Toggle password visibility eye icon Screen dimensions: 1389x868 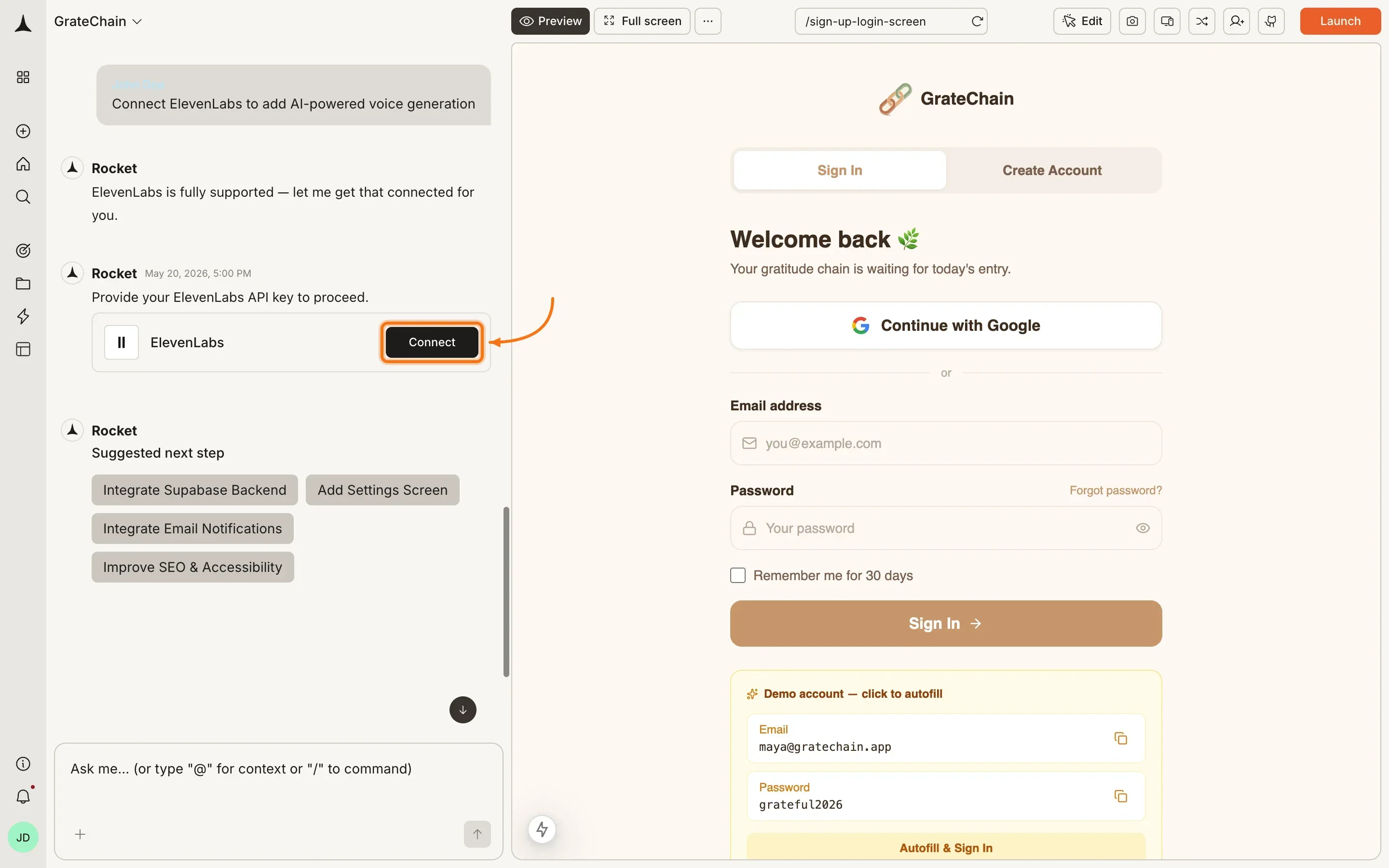tap(1142, 528)
